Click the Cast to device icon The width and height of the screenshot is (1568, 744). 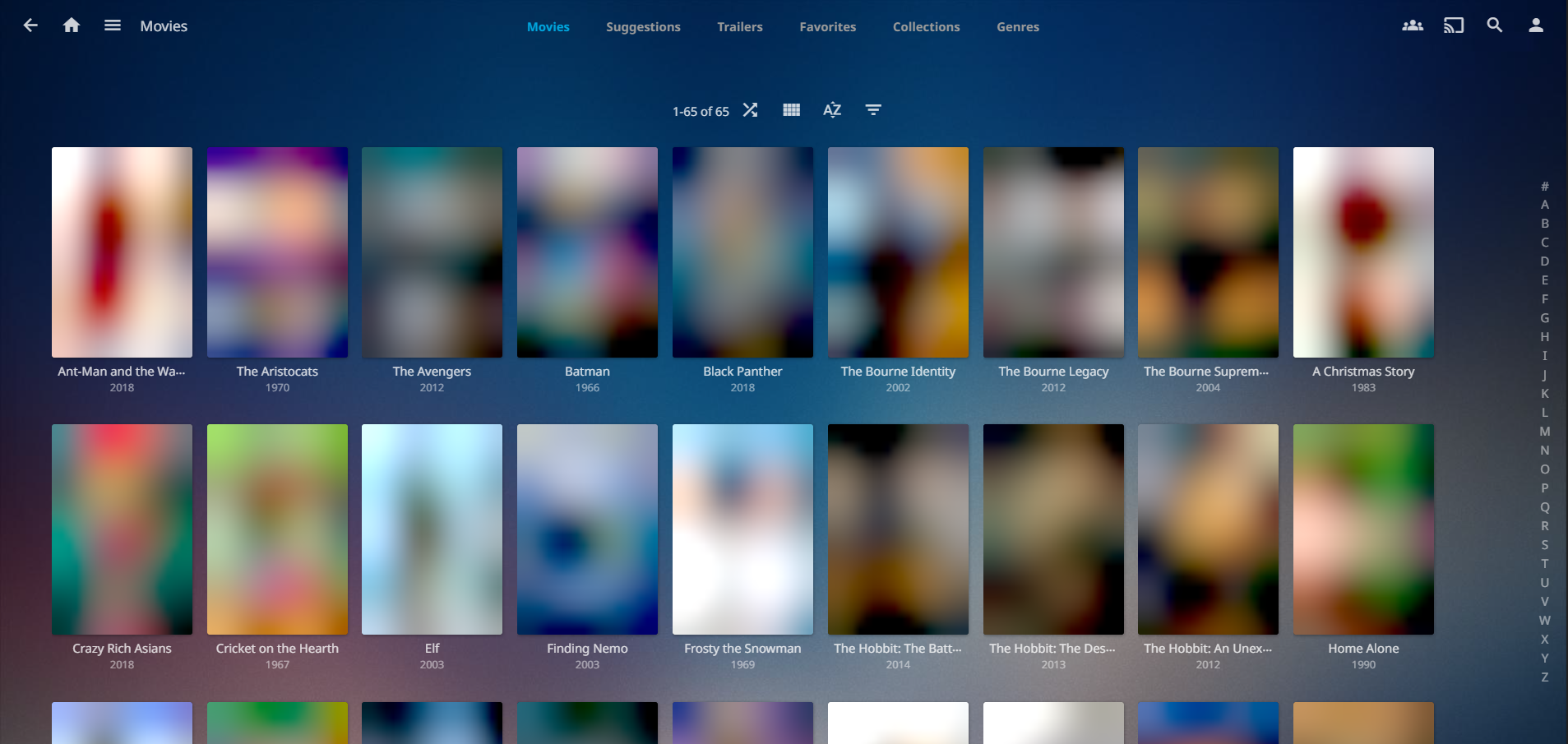pyautogui.click(x=1454, y=25)
